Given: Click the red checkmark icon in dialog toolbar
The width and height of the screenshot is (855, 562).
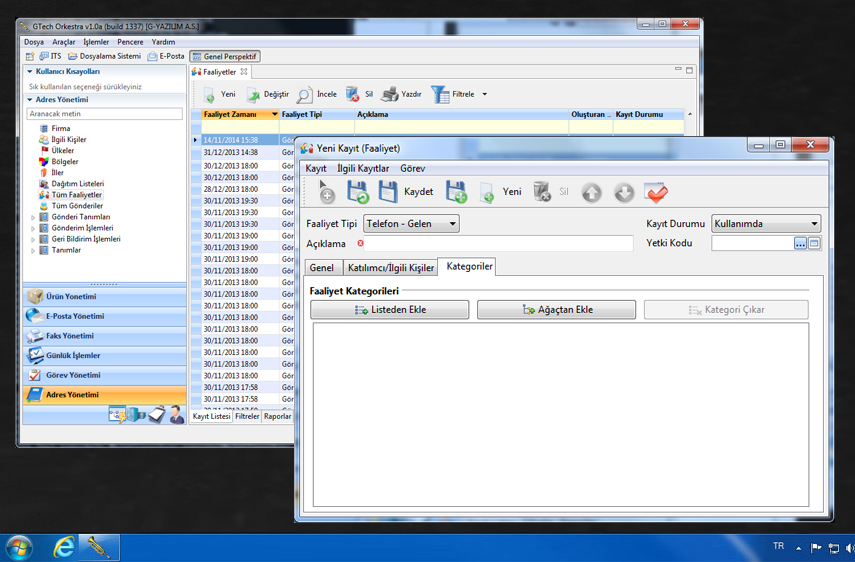Looking at the screenshot, I should [x=656, y=192].
